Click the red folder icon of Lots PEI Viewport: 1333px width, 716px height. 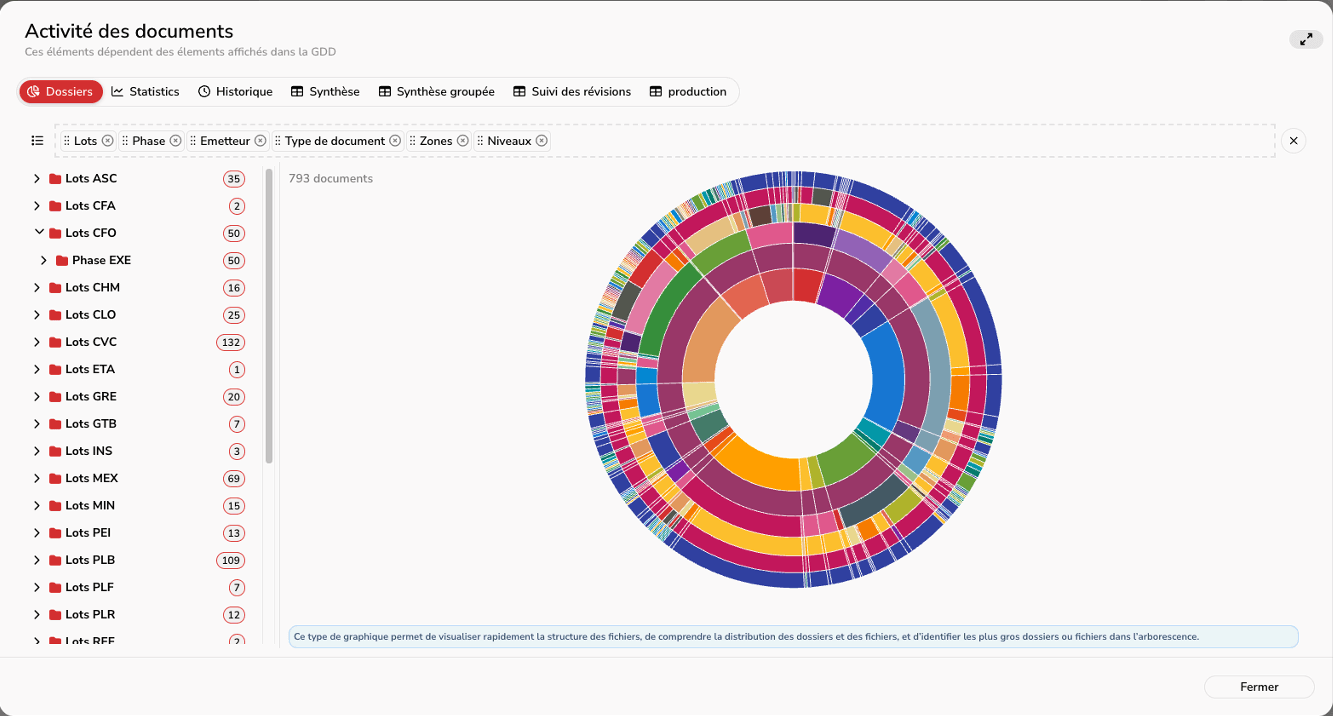tap(55, 533)
